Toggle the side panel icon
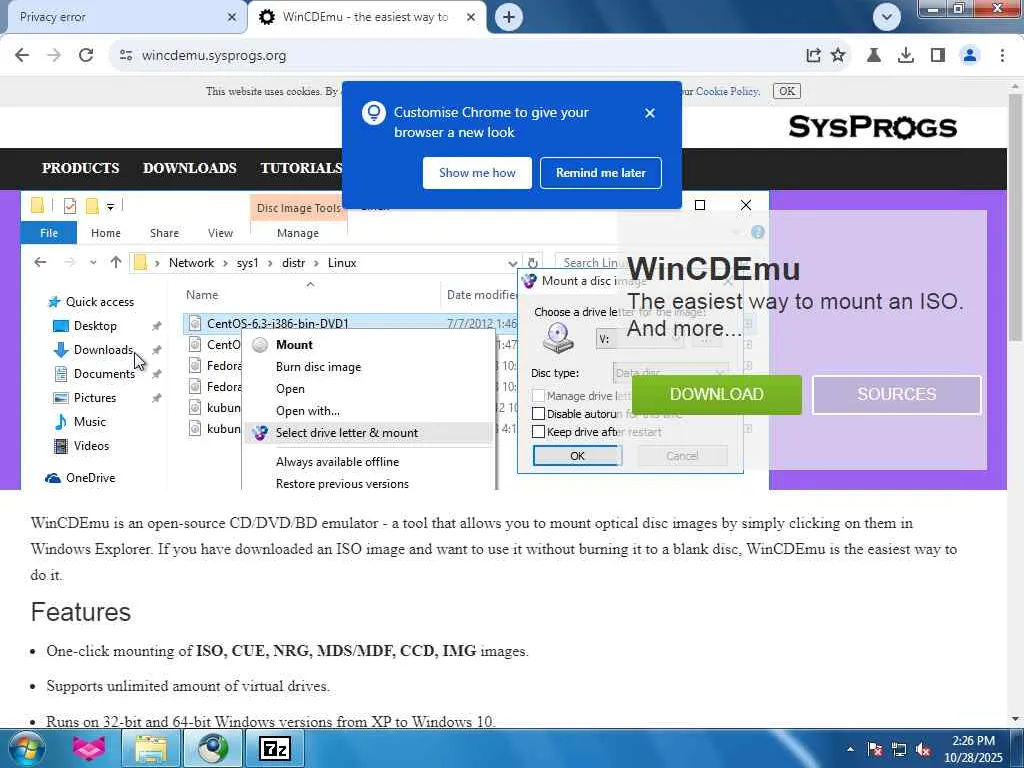Image resolution: width=1024 pixels, height=768 pixels. [938, 56]
